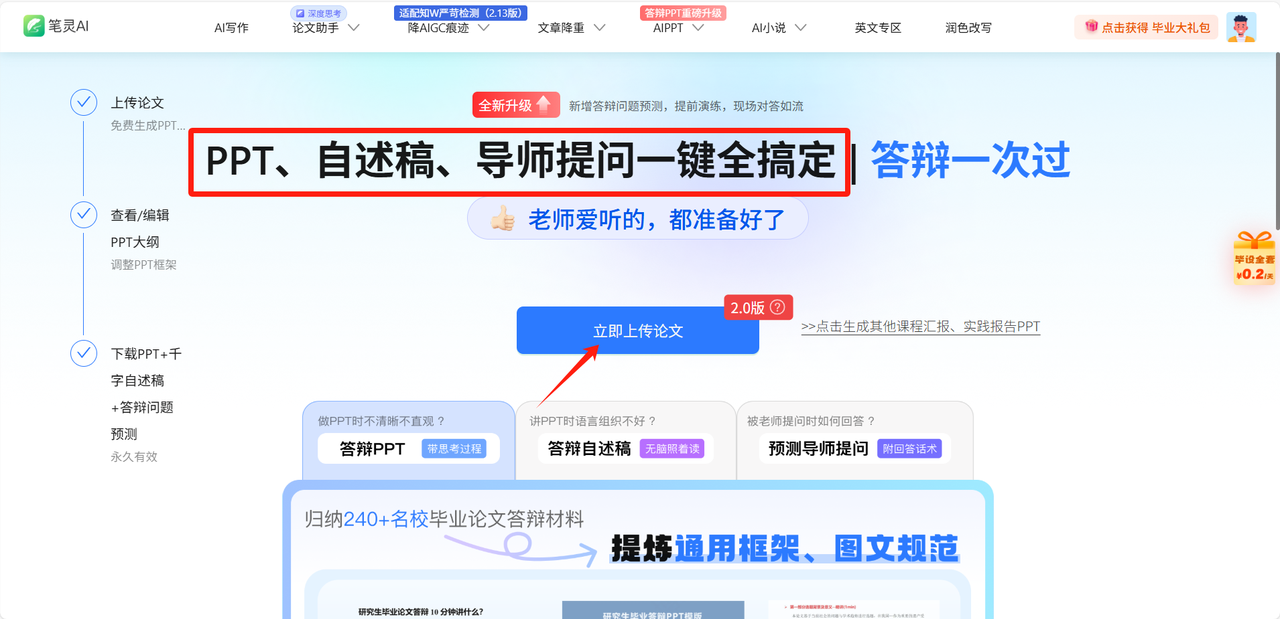Open the 降AIGC痕迹 menu item
The image size is (1280, 619).
pyautogui.click(x=438, y=28)
